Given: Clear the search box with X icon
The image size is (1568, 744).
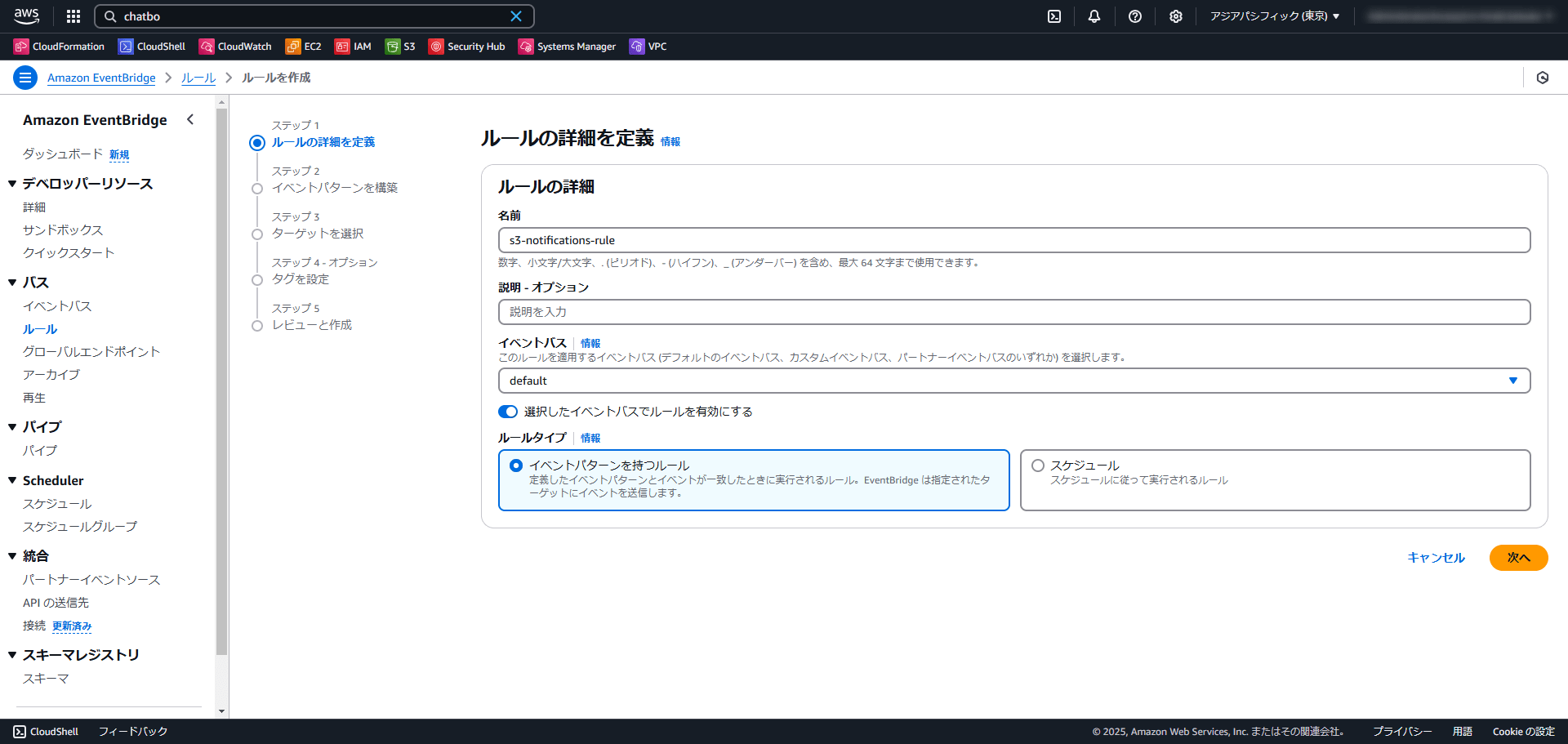Looking at the screenshot, I should (x=516, y=16).
